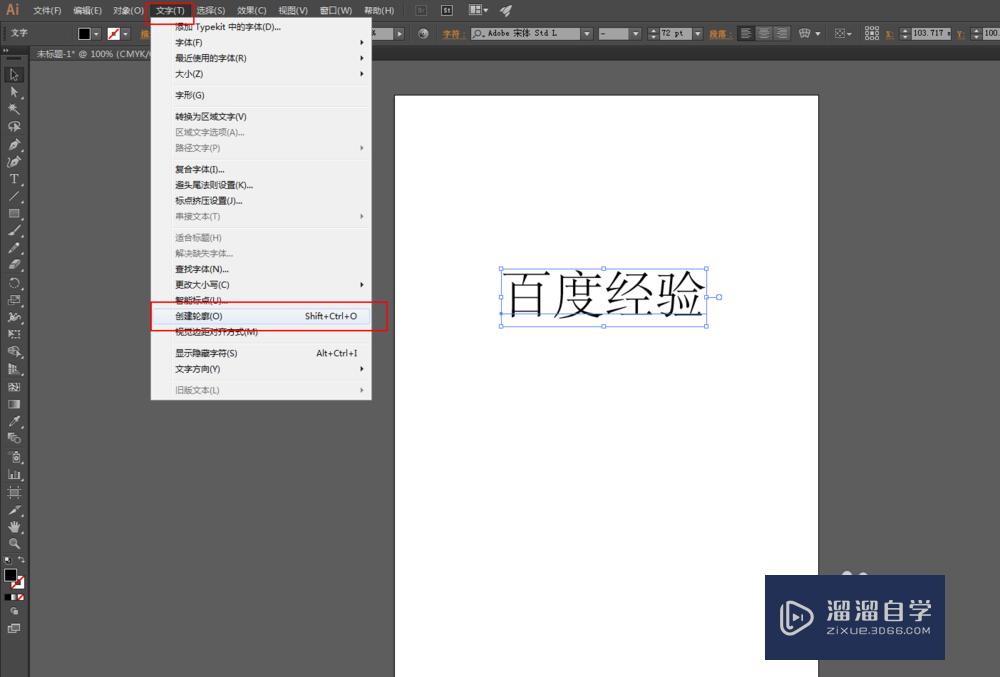
Task: Activate the Type tool
Action: 14,178
